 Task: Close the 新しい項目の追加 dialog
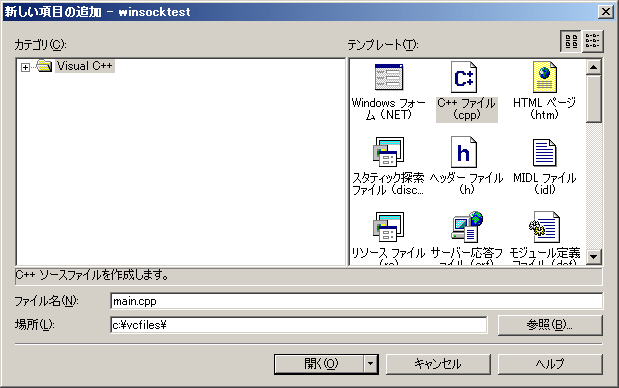606,12
